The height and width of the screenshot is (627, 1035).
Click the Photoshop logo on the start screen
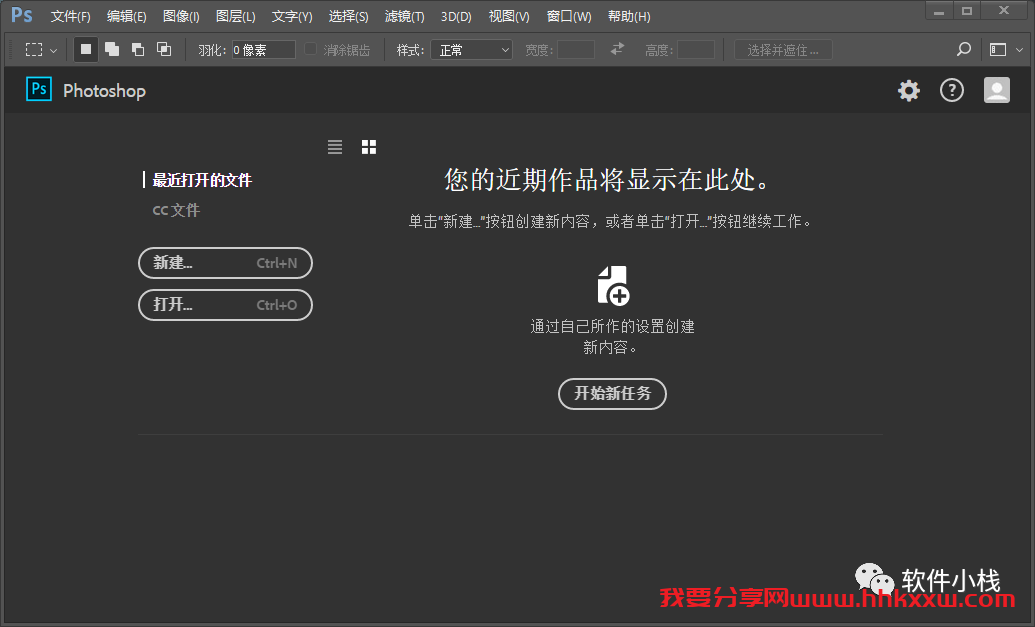(x=38, y=88)
